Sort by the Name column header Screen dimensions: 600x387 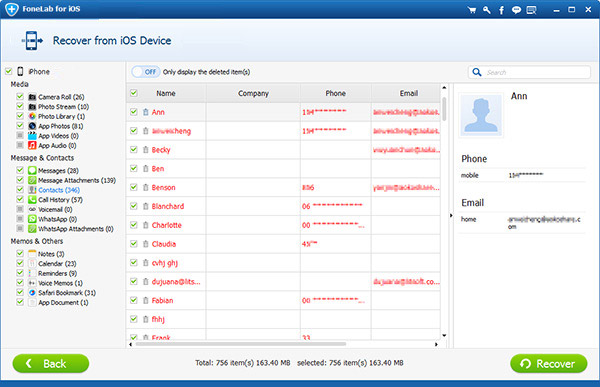click(166, 93)
